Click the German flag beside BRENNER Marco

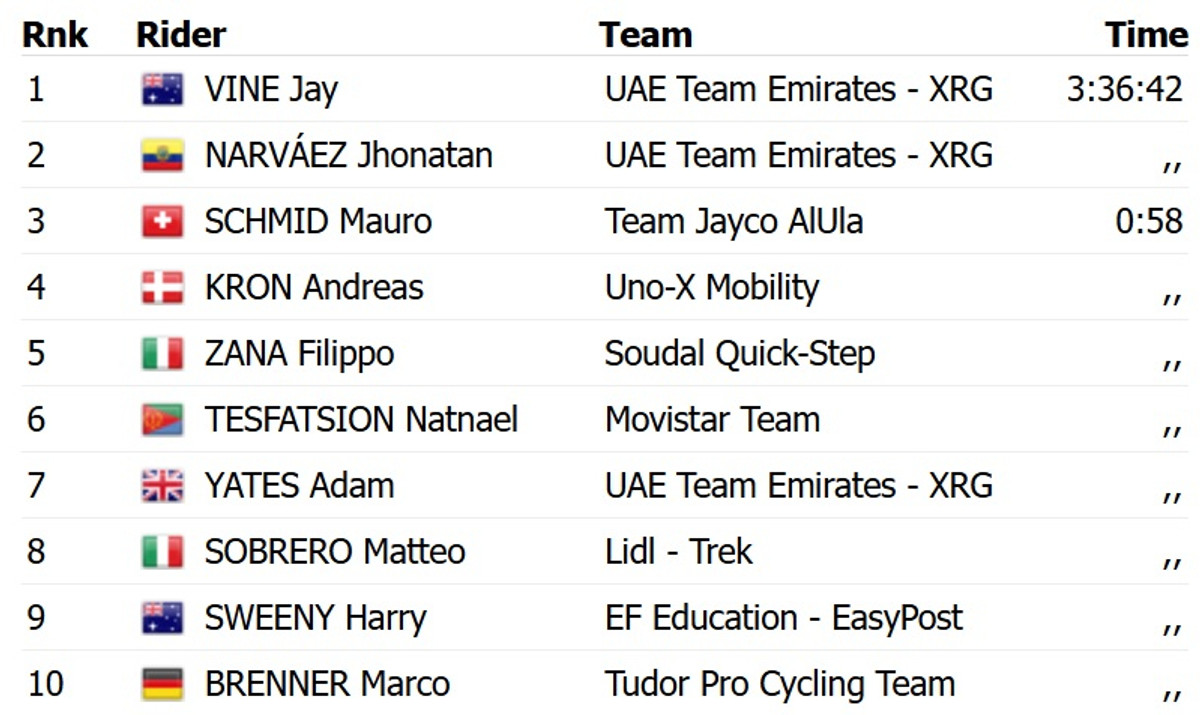click(x=162, y=684)
